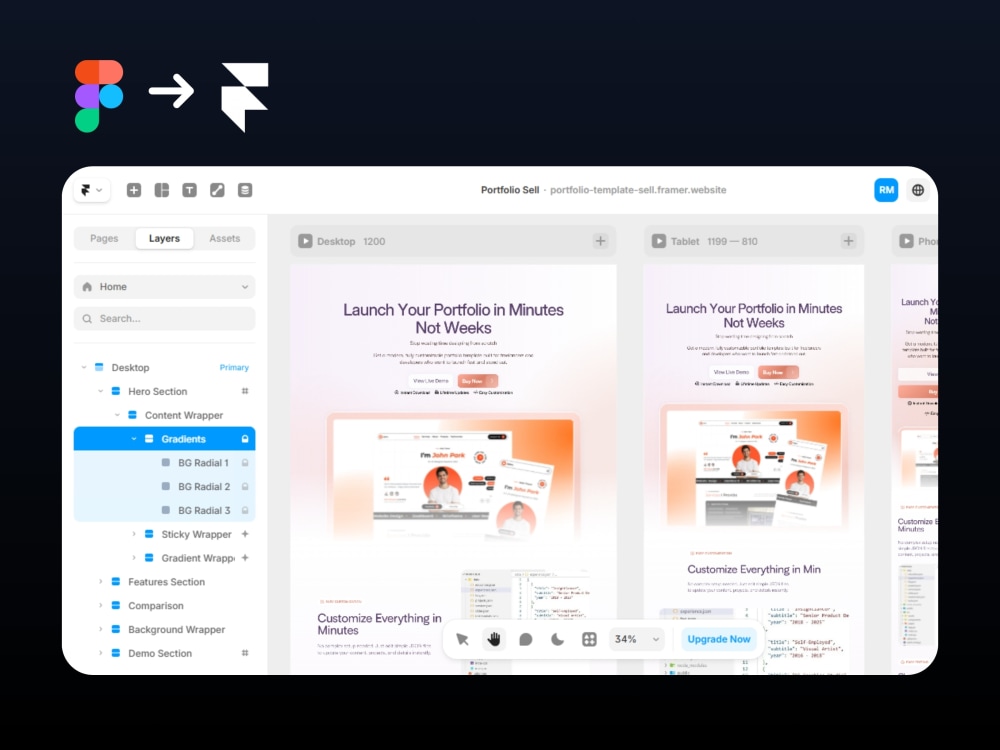
Task: Select the pointer cursor tool
Action: pos(462,639)
